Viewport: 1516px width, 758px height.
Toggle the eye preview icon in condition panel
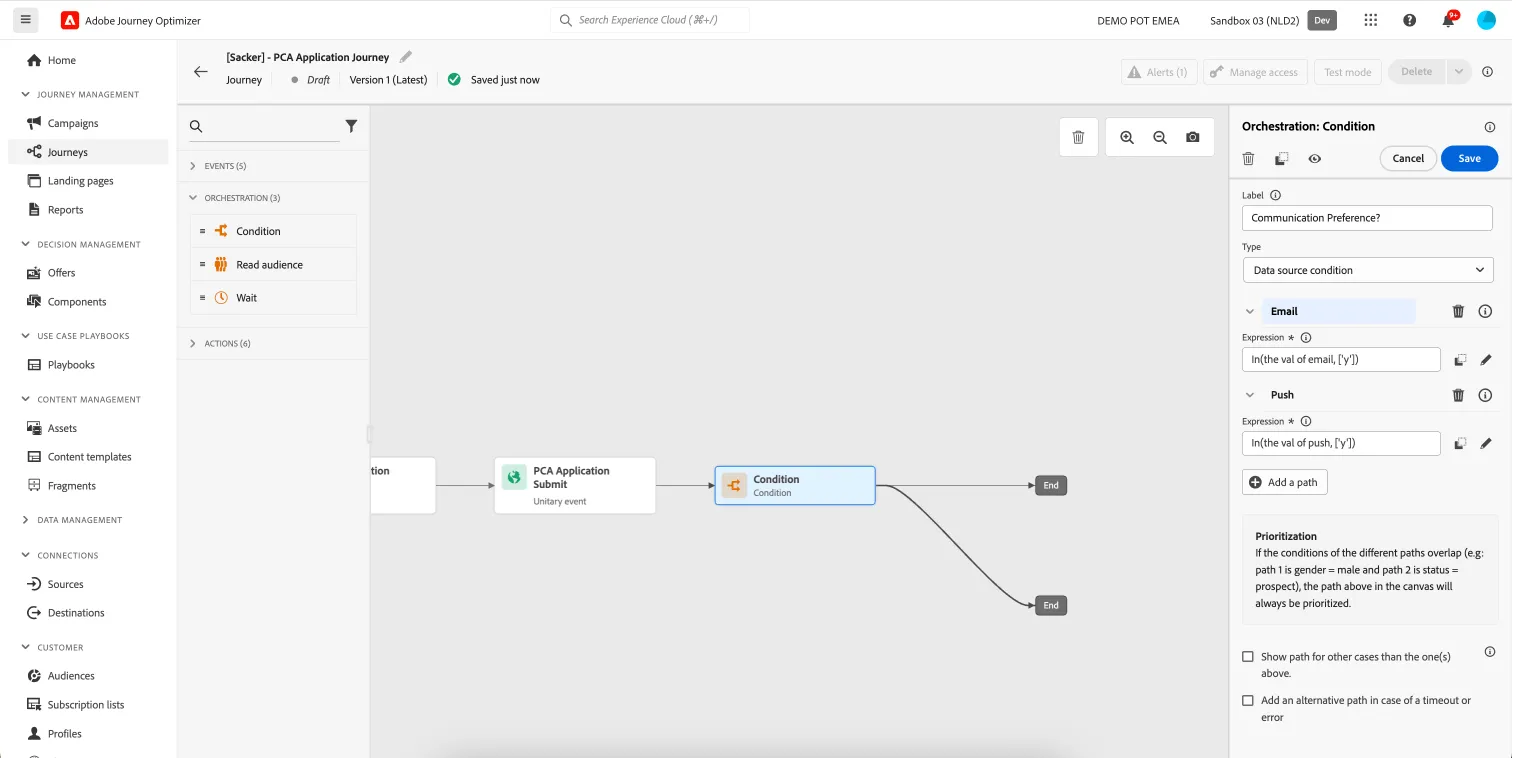[x=1314, y=159]
